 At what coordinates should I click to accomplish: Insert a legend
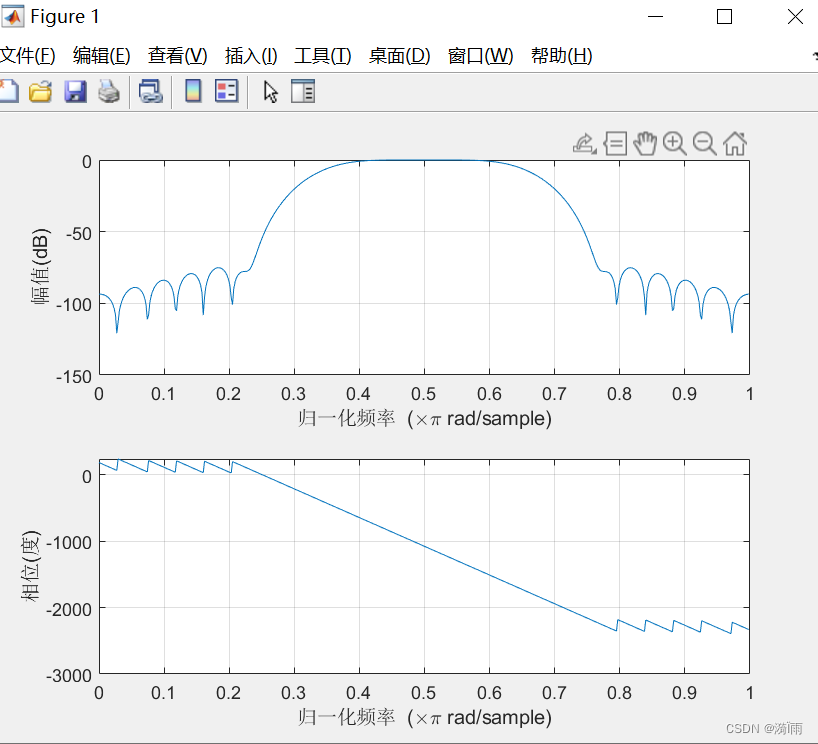coord(225,91)
